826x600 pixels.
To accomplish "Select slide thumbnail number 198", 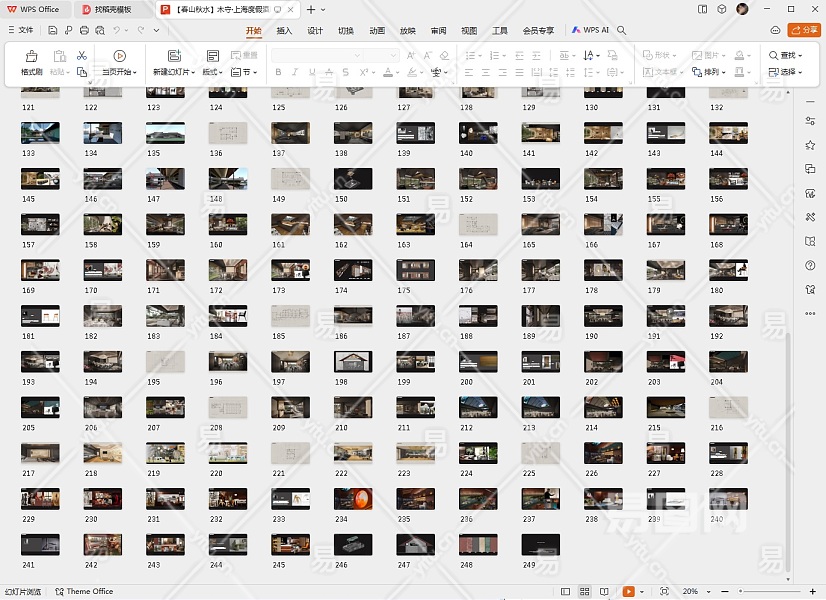I will (x=353, y=361).
